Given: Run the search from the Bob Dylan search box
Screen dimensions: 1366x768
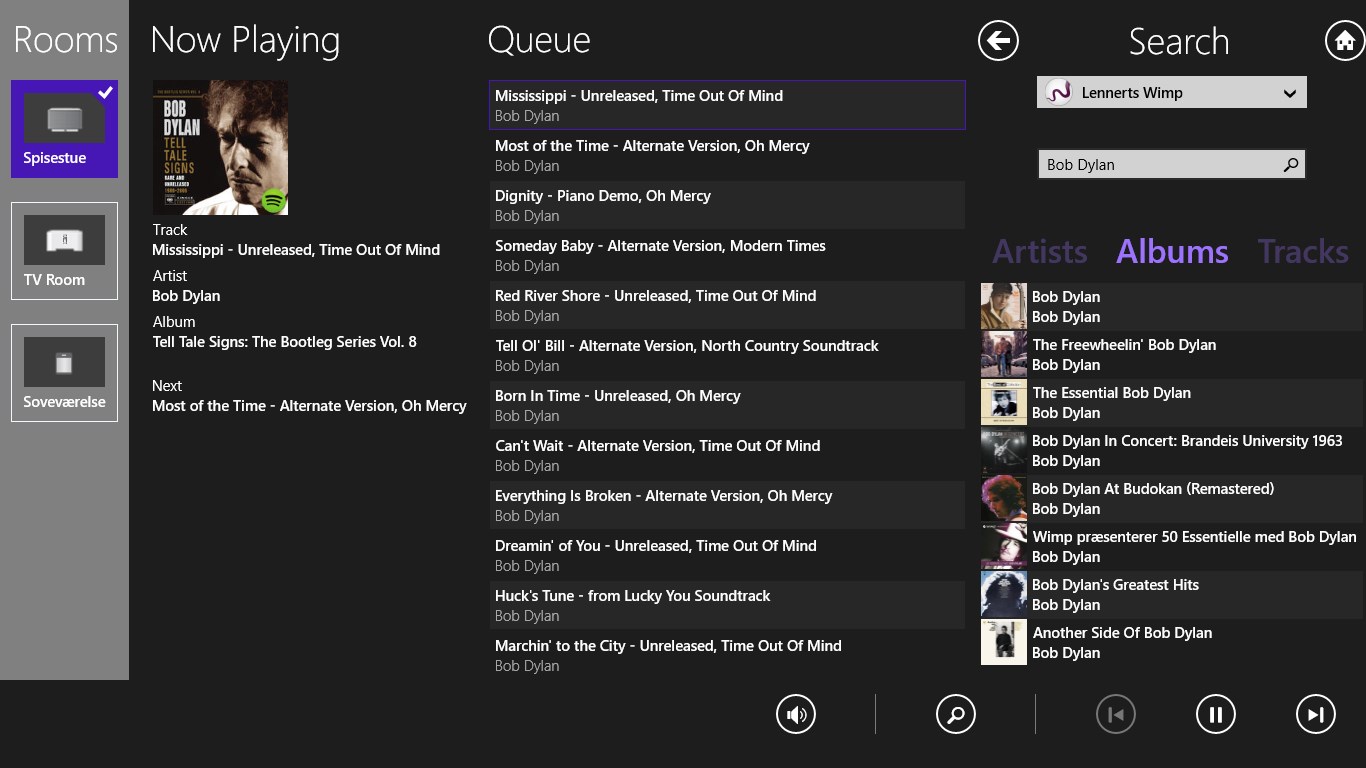Looking at the screenshot, I should pos(1291,164).
